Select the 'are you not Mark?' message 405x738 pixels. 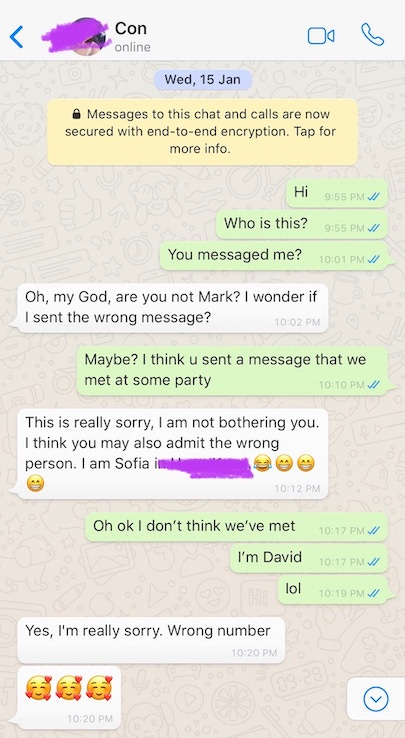point(173,308)
